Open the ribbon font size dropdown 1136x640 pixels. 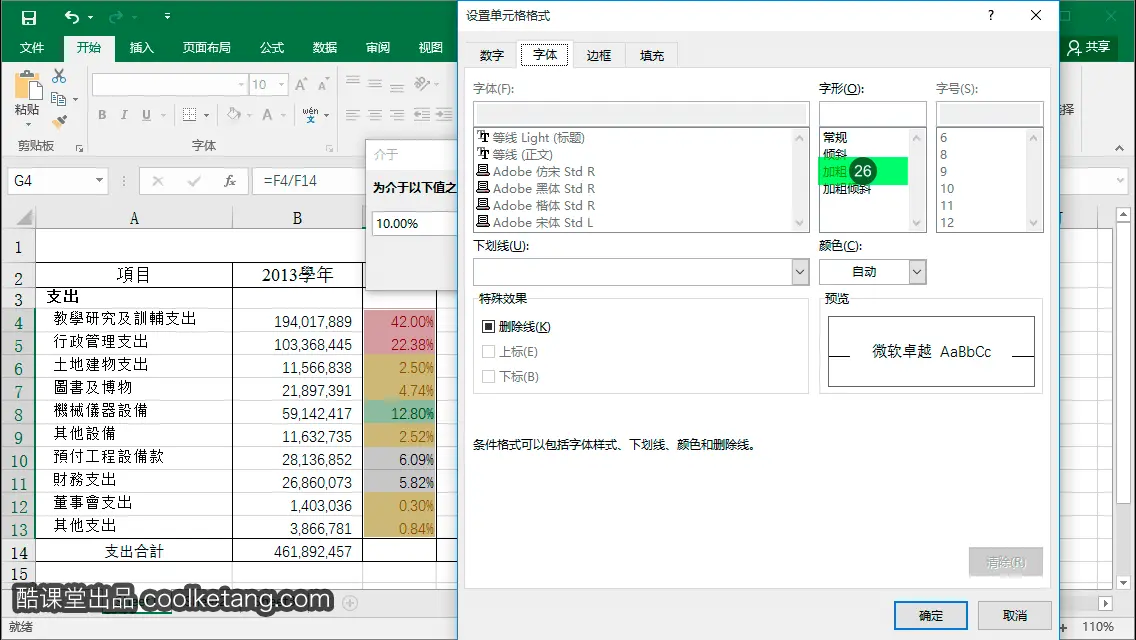(x=281, y=85)
